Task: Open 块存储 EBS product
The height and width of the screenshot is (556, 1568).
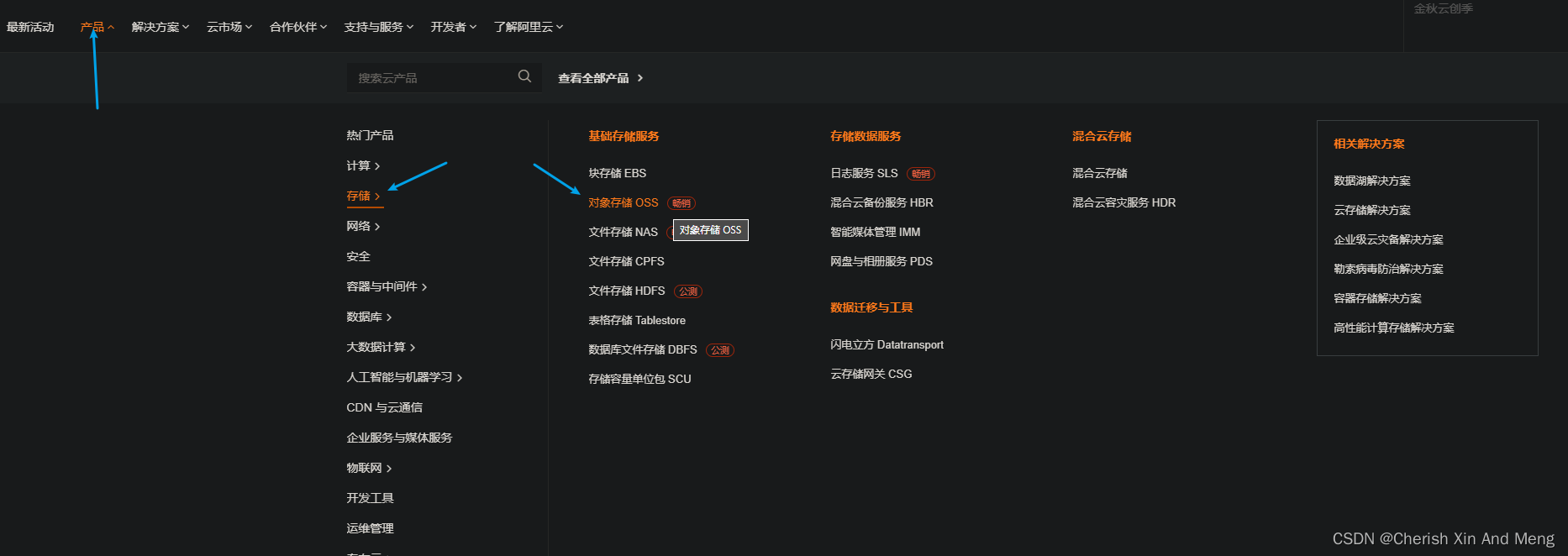Action: tap(617, 173)
